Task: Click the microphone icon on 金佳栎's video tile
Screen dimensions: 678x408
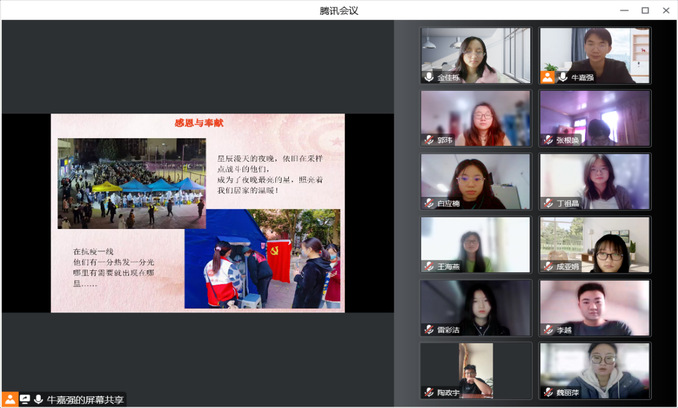Action: (429, 77)
